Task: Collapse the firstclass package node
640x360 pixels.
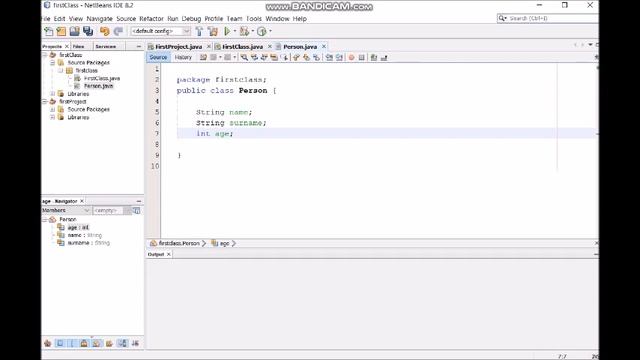Action: point(60,70)
